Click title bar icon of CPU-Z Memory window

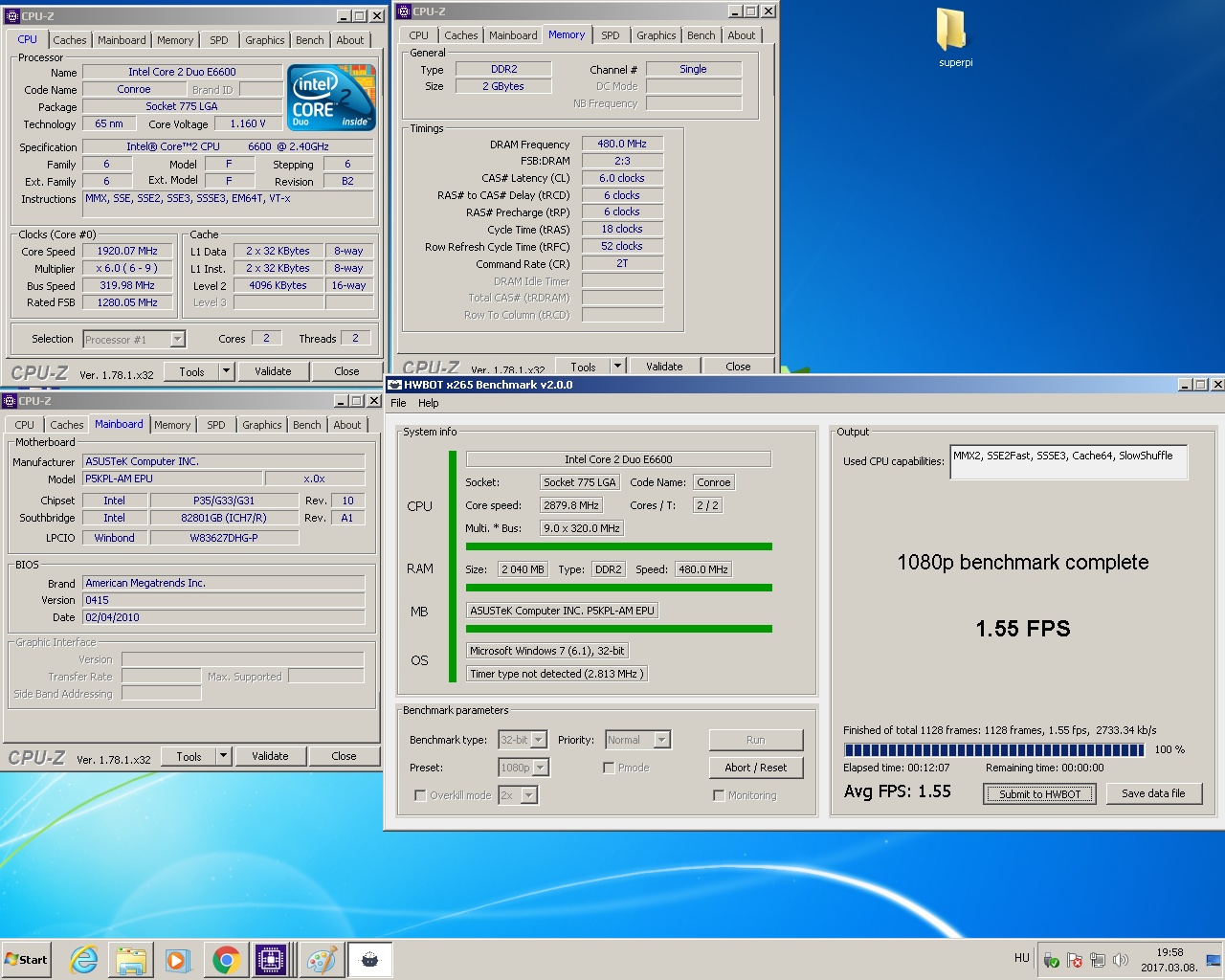click(405, 11)
